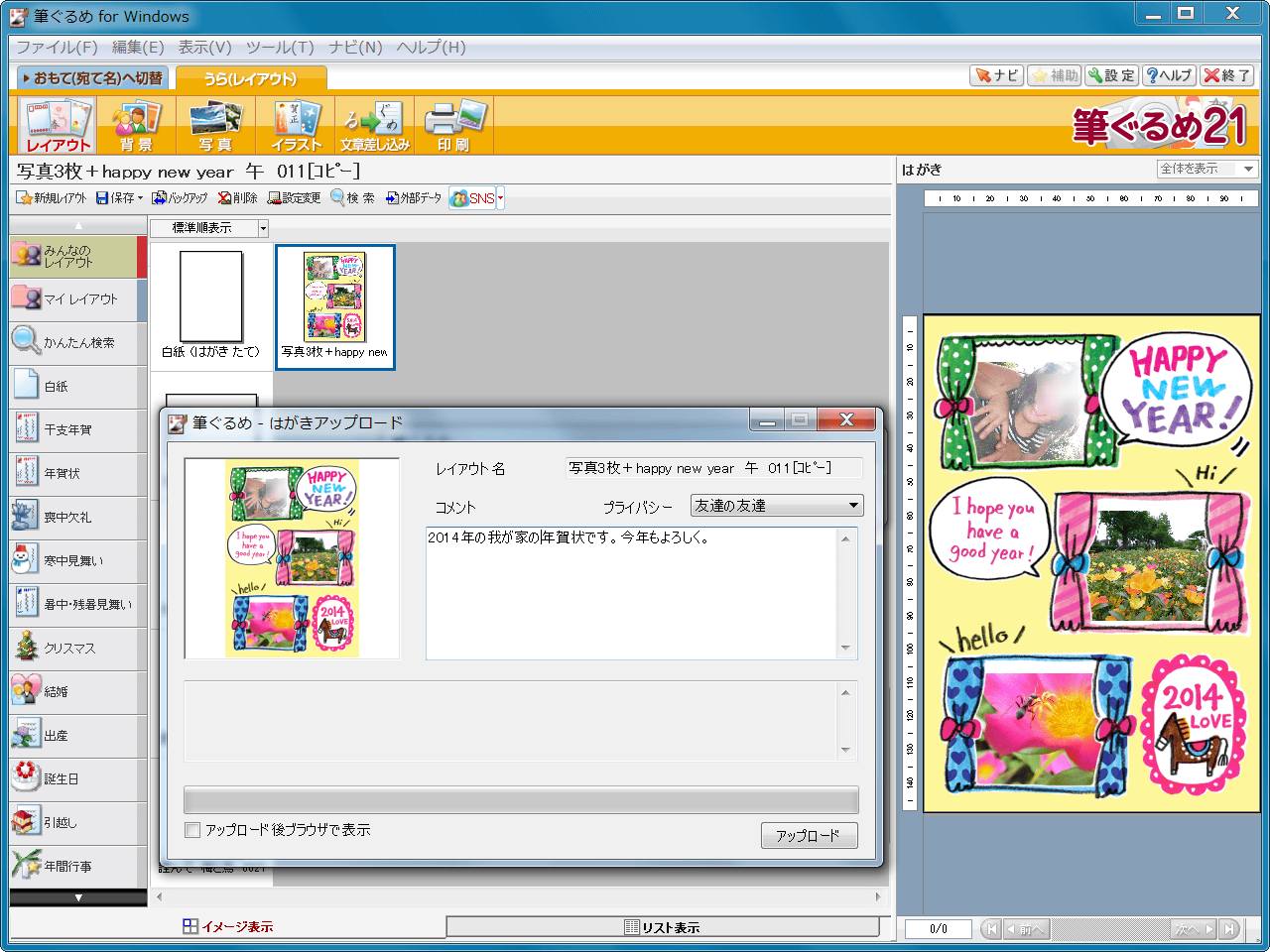1270x952 pixels.
Task: Open the 背景 background tool
Action: [136, 125]
